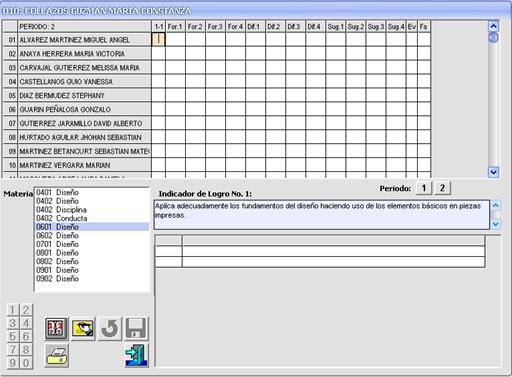Click up arrow of indicador text box
The width and height of the screenshot is (512, 377).
(496, 206)
